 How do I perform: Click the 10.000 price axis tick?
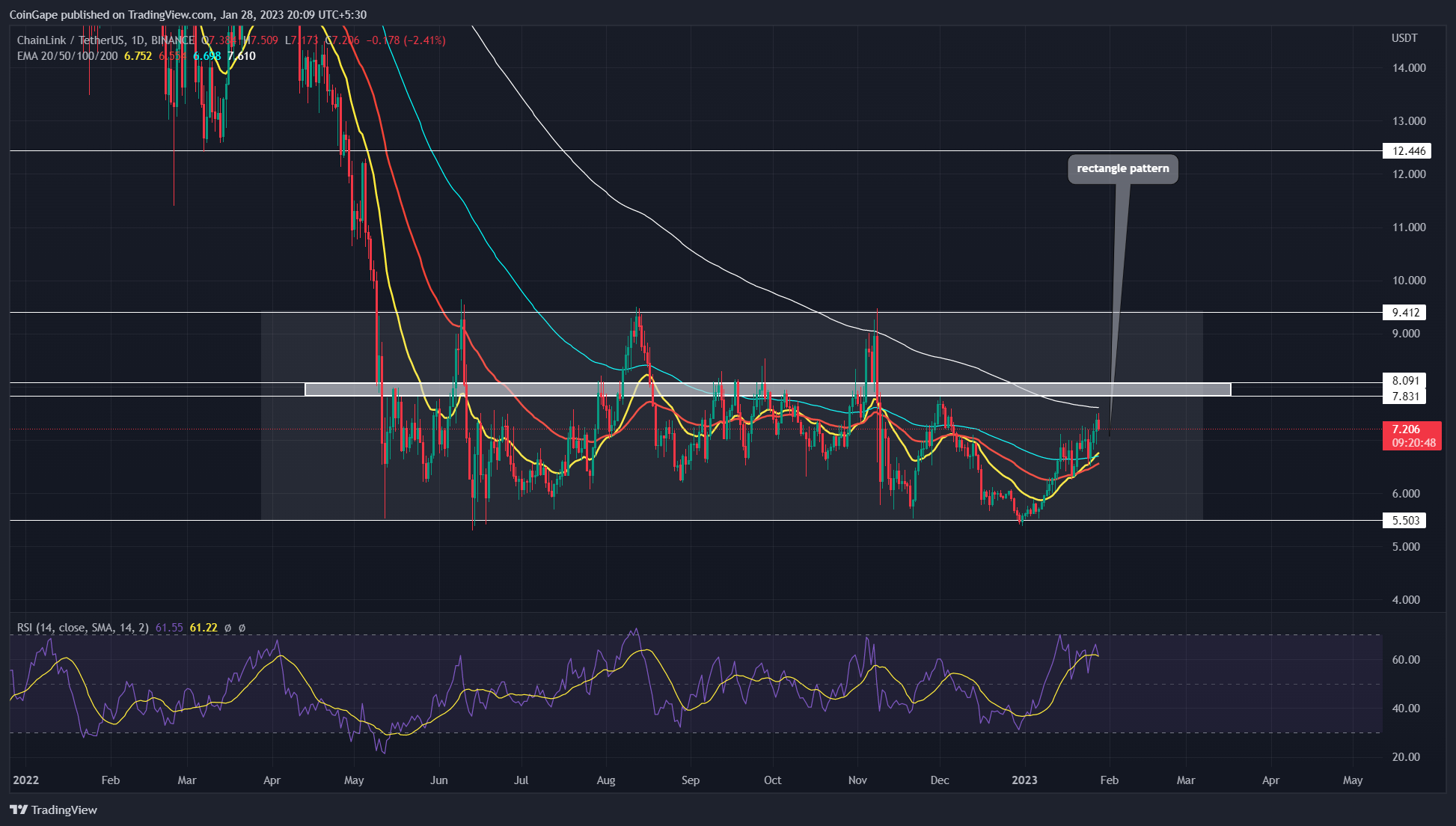pyautogui.click(x=1409, y=281)
